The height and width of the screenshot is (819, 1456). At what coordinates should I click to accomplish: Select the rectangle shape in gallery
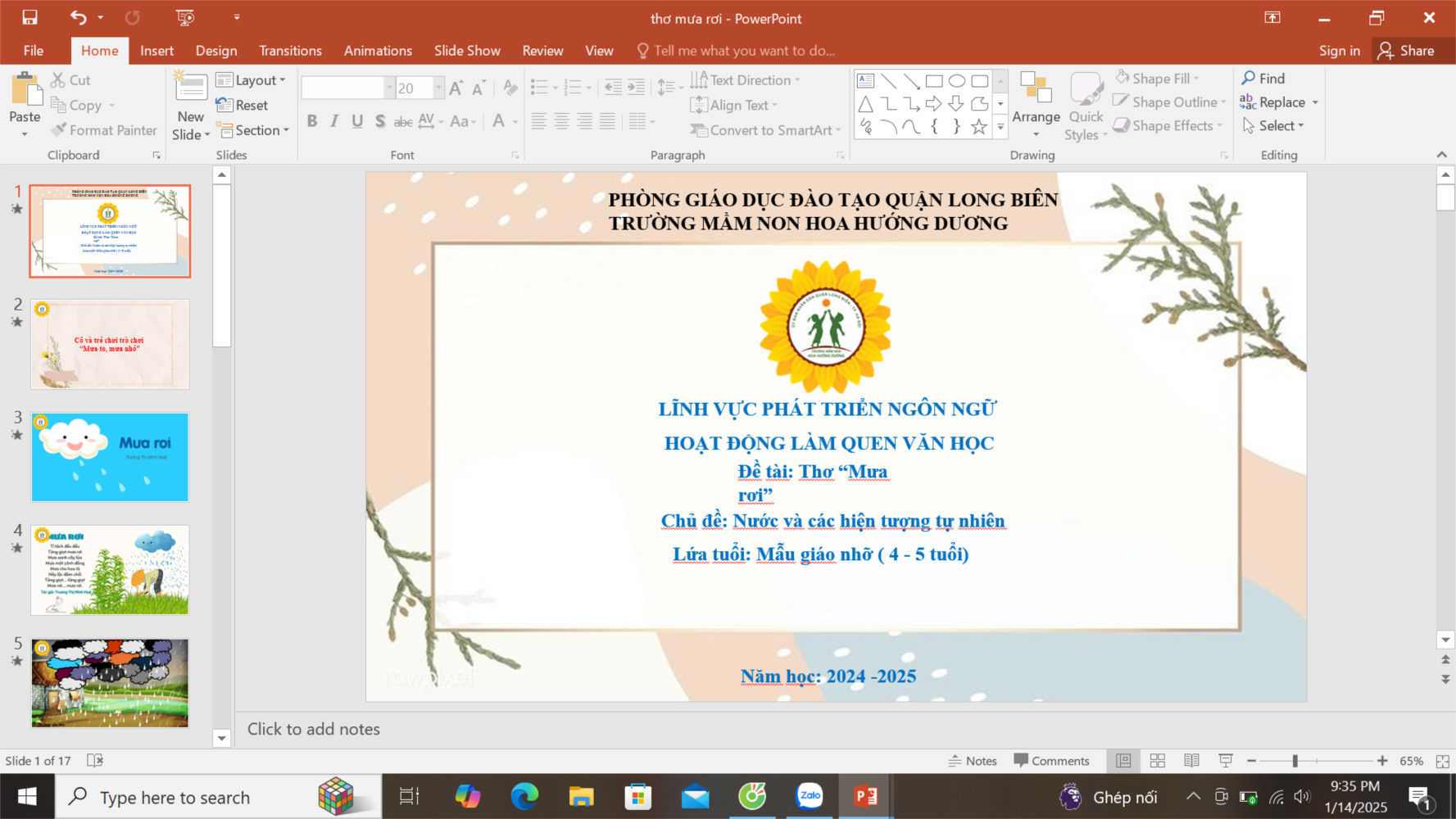click(934, 81)
